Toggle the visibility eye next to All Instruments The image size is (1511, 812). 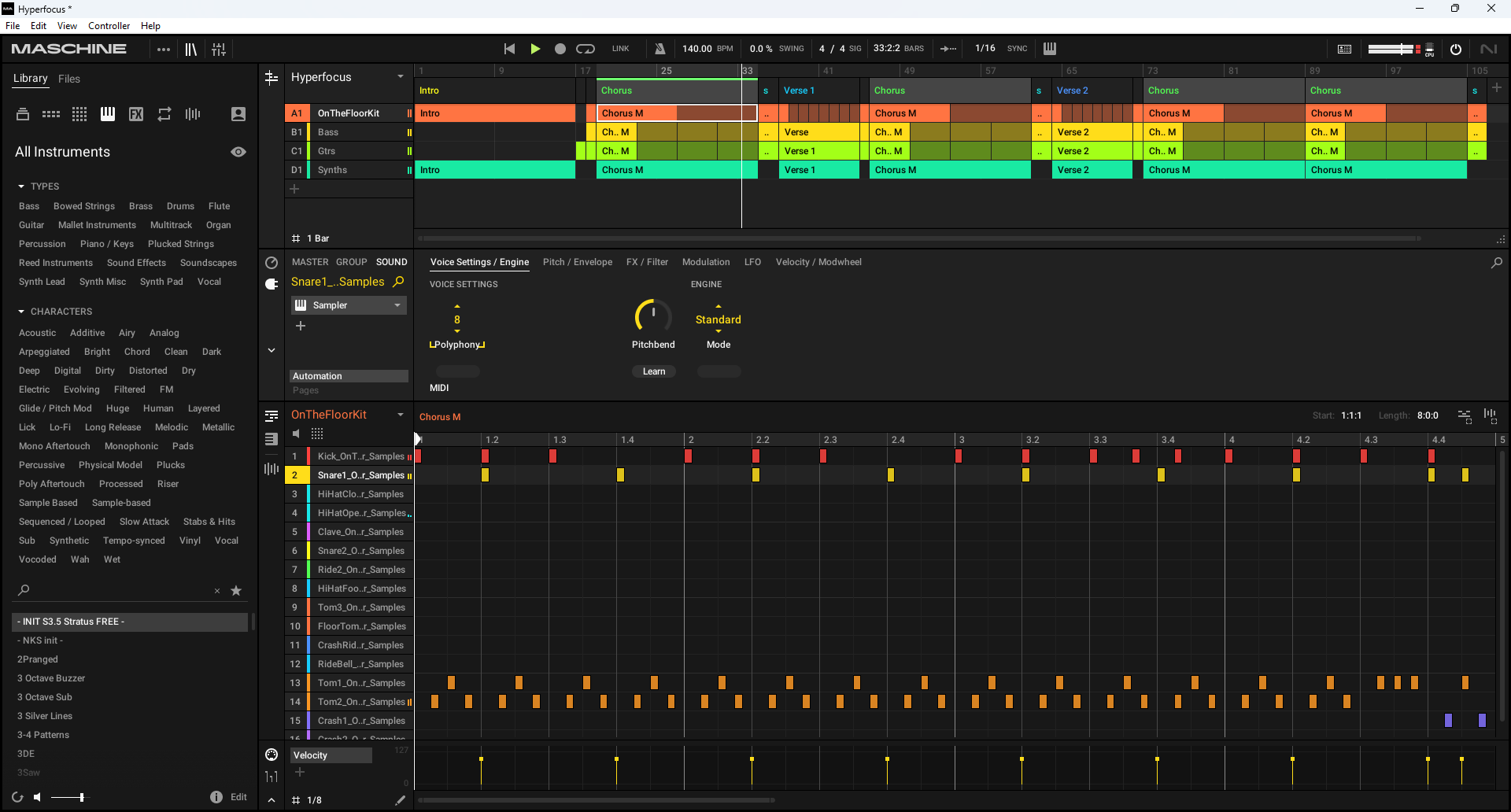pos(238,152)
